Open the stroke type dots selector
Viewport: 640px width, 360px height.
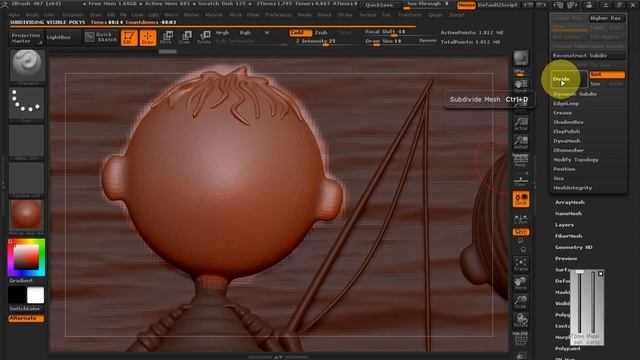27,104
